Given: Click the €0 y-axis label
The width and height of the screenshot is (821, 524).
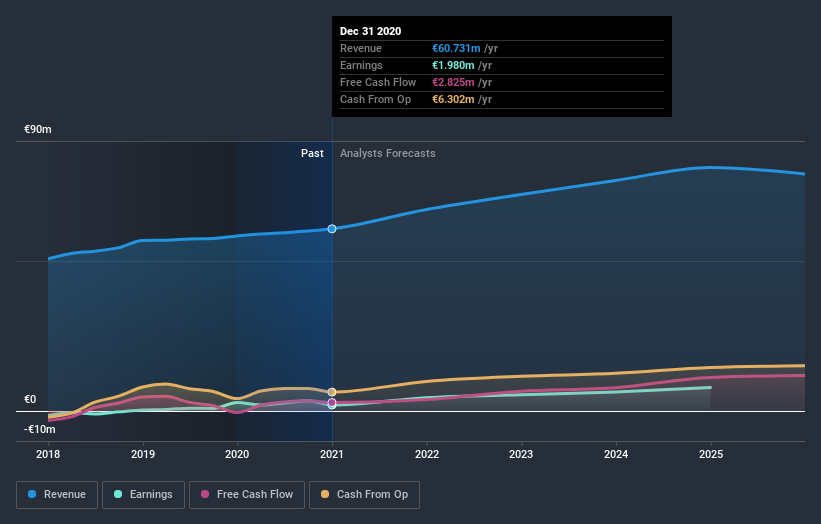Looking at the screenshot, I should point(30,399).
